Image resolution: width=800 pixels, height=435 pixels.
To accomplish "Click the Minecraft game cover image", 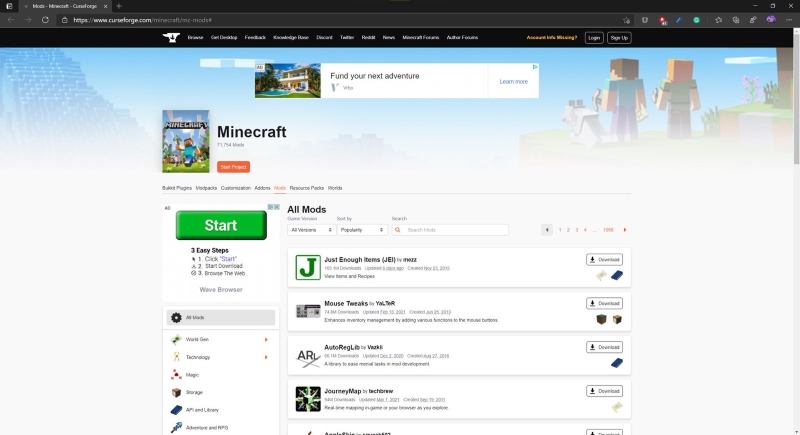I will (x=186, y=141).
